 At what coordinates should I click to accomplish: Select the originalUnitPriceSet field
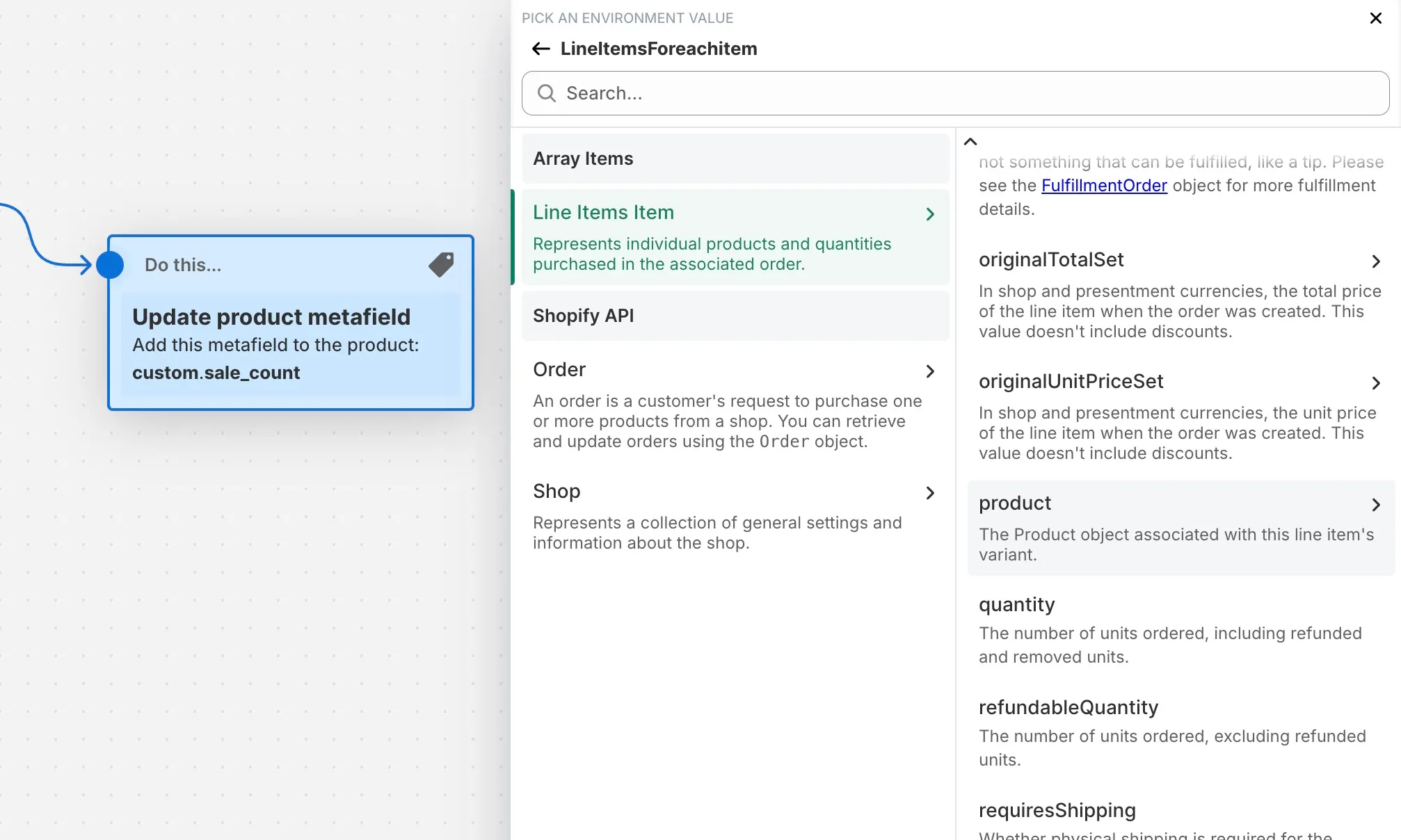point(1180,417)
